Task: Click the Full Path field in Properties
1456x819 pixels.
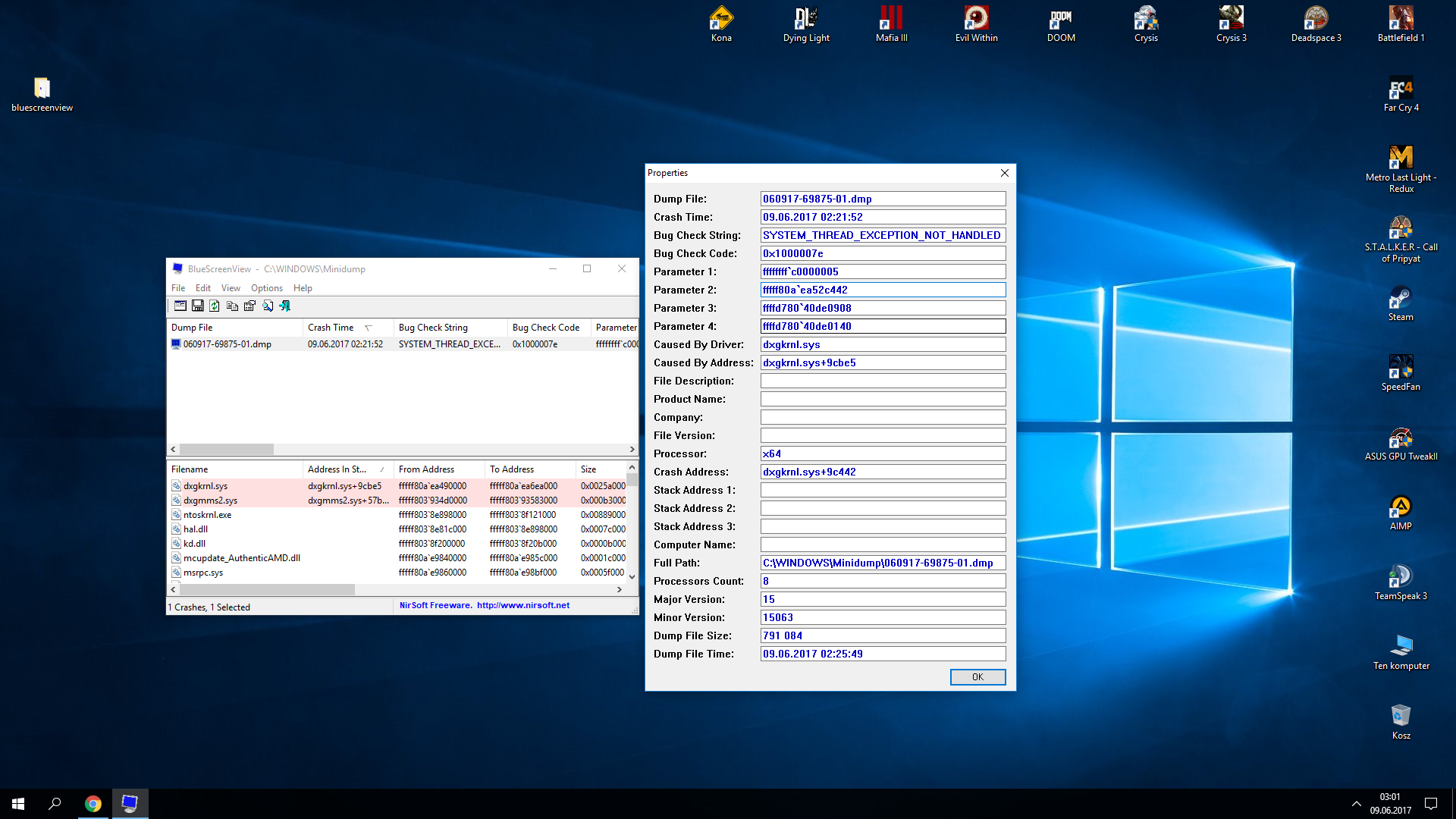Action: point(883,563)
